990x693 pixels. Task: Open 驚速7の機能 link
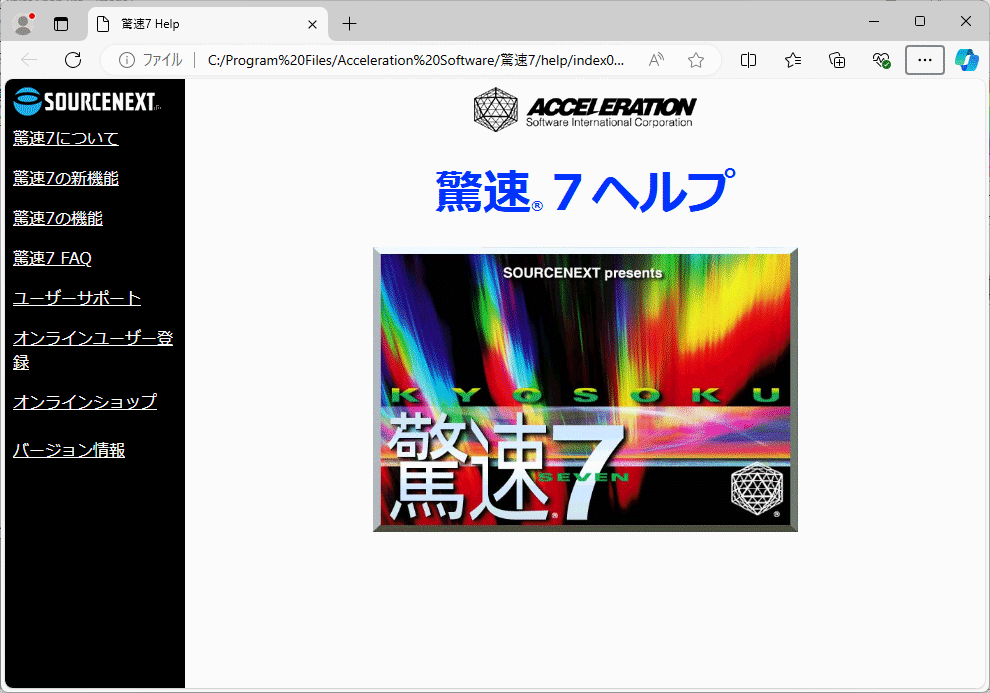pyautogui.click(x=57, y=218)
